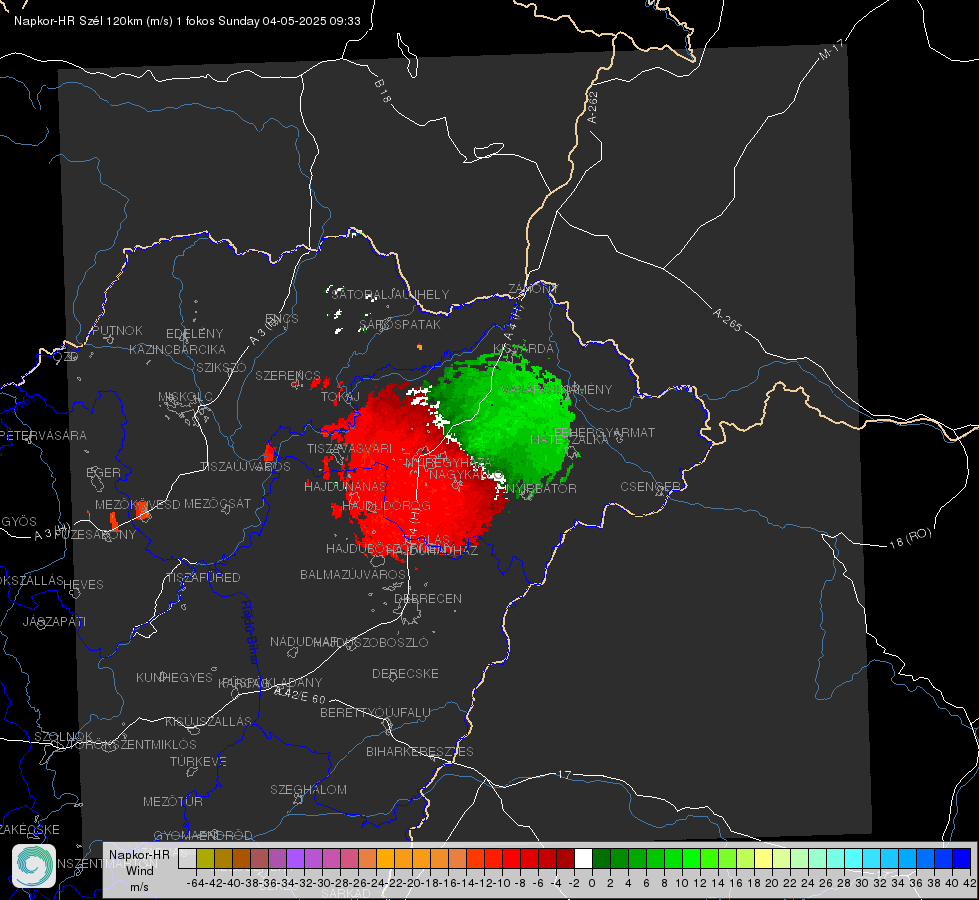The image size is (979, 900).
Task: Select the NÁDUDVAR label
Action: click(303, 641)
